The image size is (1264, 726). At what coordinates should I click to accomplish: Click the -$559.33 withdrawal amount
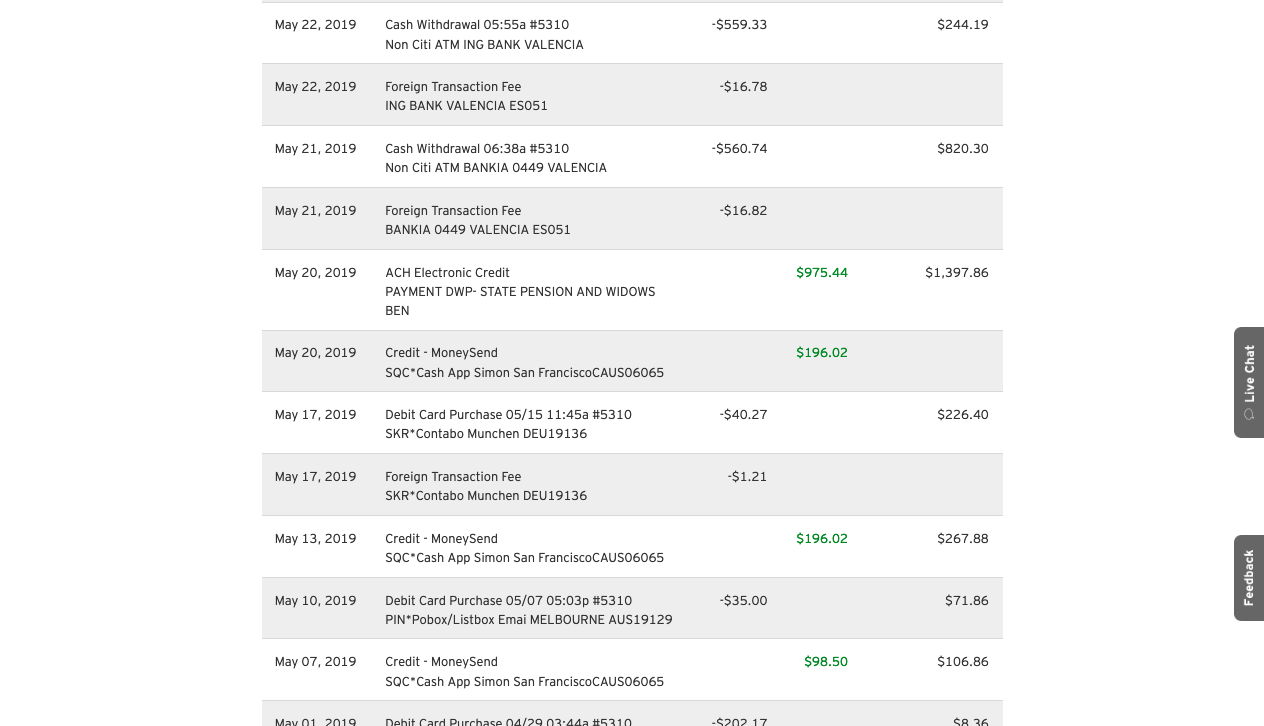(x=740, y=25)
